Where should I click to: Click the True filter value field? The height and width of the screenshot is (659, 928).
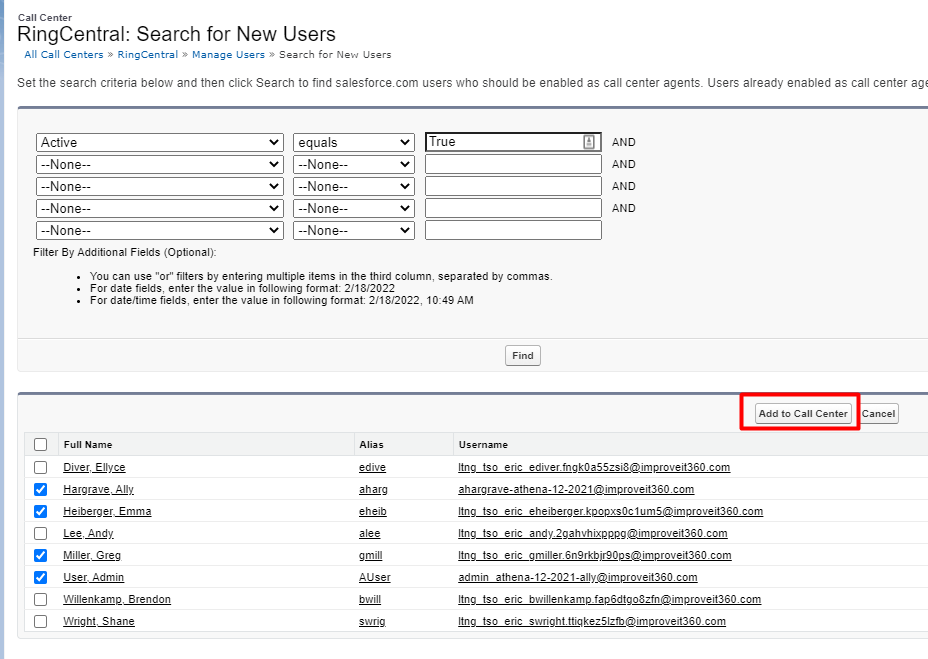point(513,142)
